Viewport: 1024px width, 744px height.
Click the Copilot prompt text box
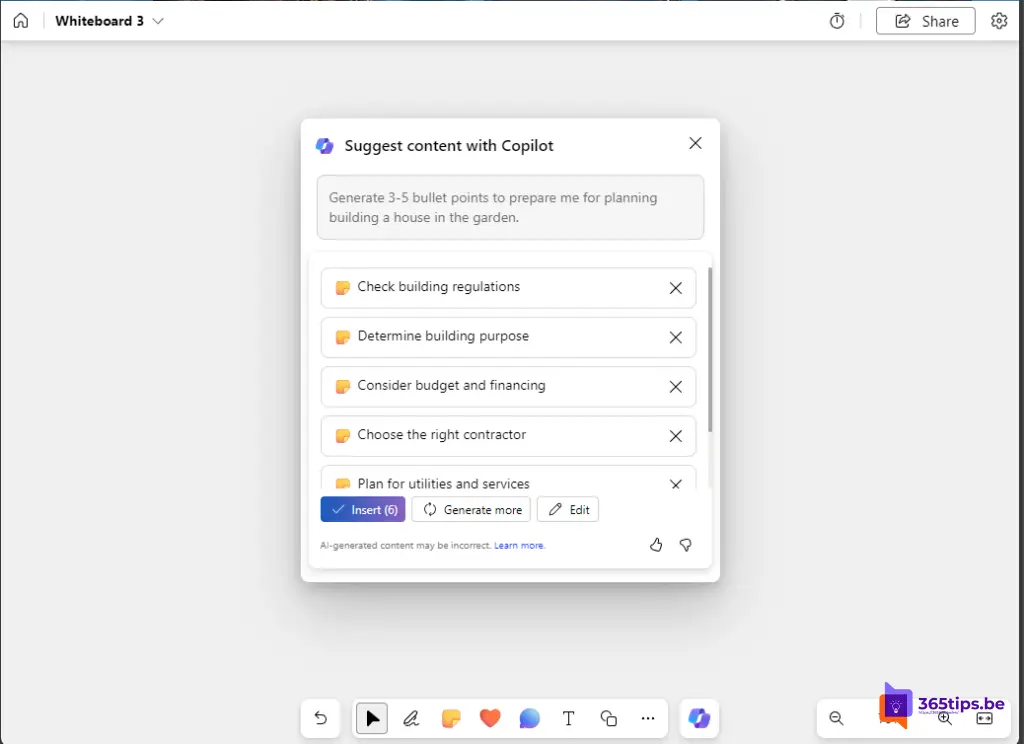click(x=510, y=208)
